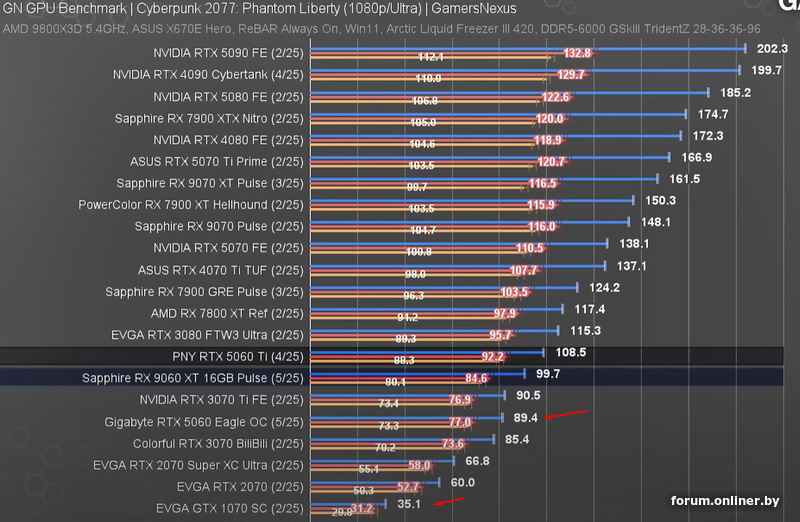800x522 pixels.
Task: Click the 'NVIDIA RTX 3070 Ti FE (2/25)' label
Action: [x=221, y=400]
